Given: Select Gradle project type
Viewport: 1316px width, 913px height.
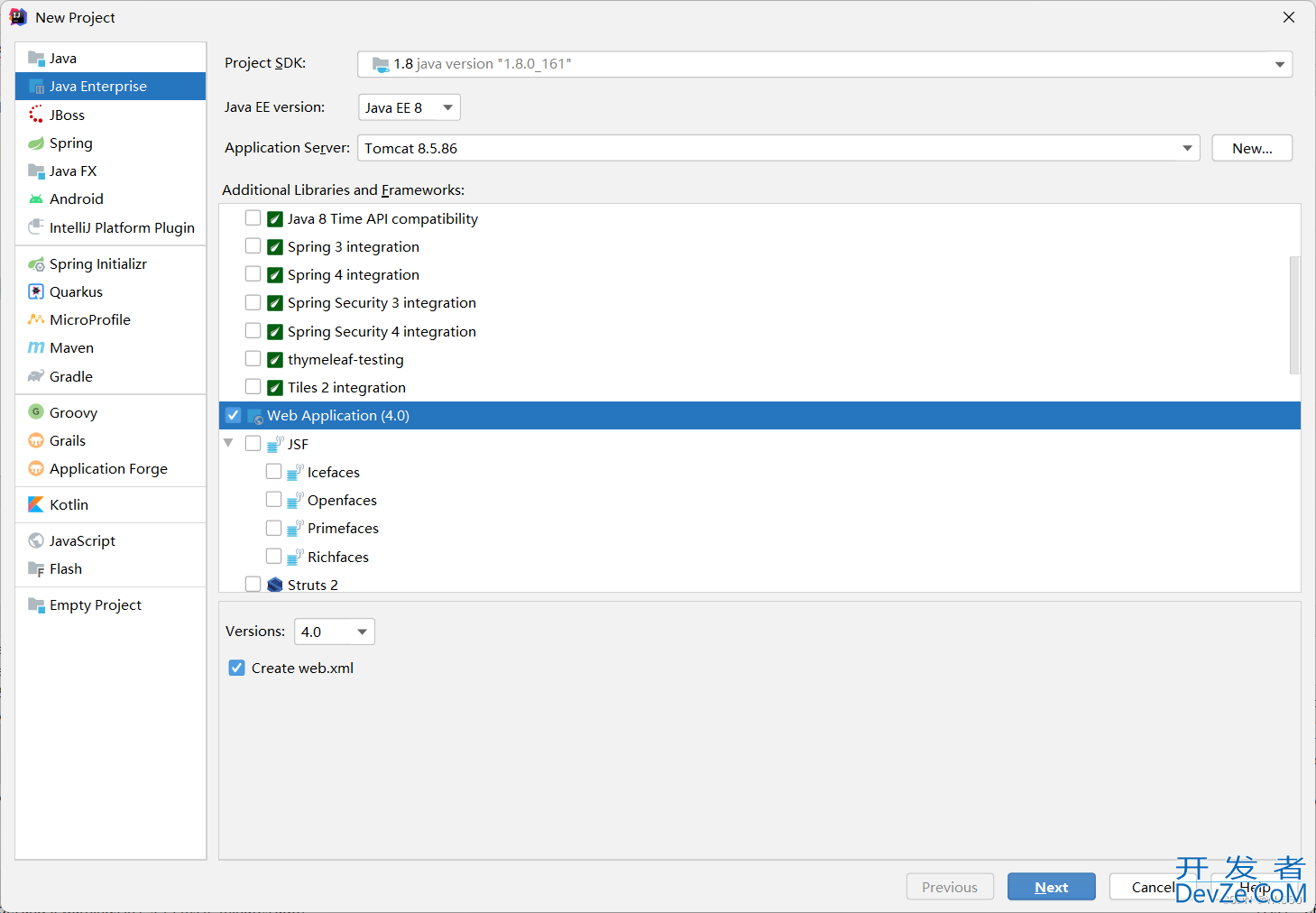Looking at the screenshot, I should [x=111, y=376].
